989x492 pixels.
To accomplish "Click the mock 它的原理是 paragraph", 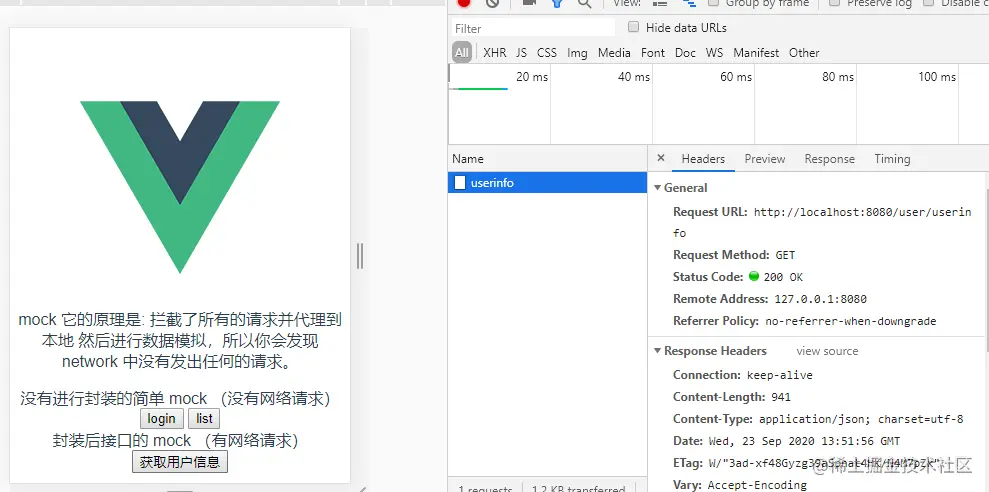I will click(x=180, y=341).
